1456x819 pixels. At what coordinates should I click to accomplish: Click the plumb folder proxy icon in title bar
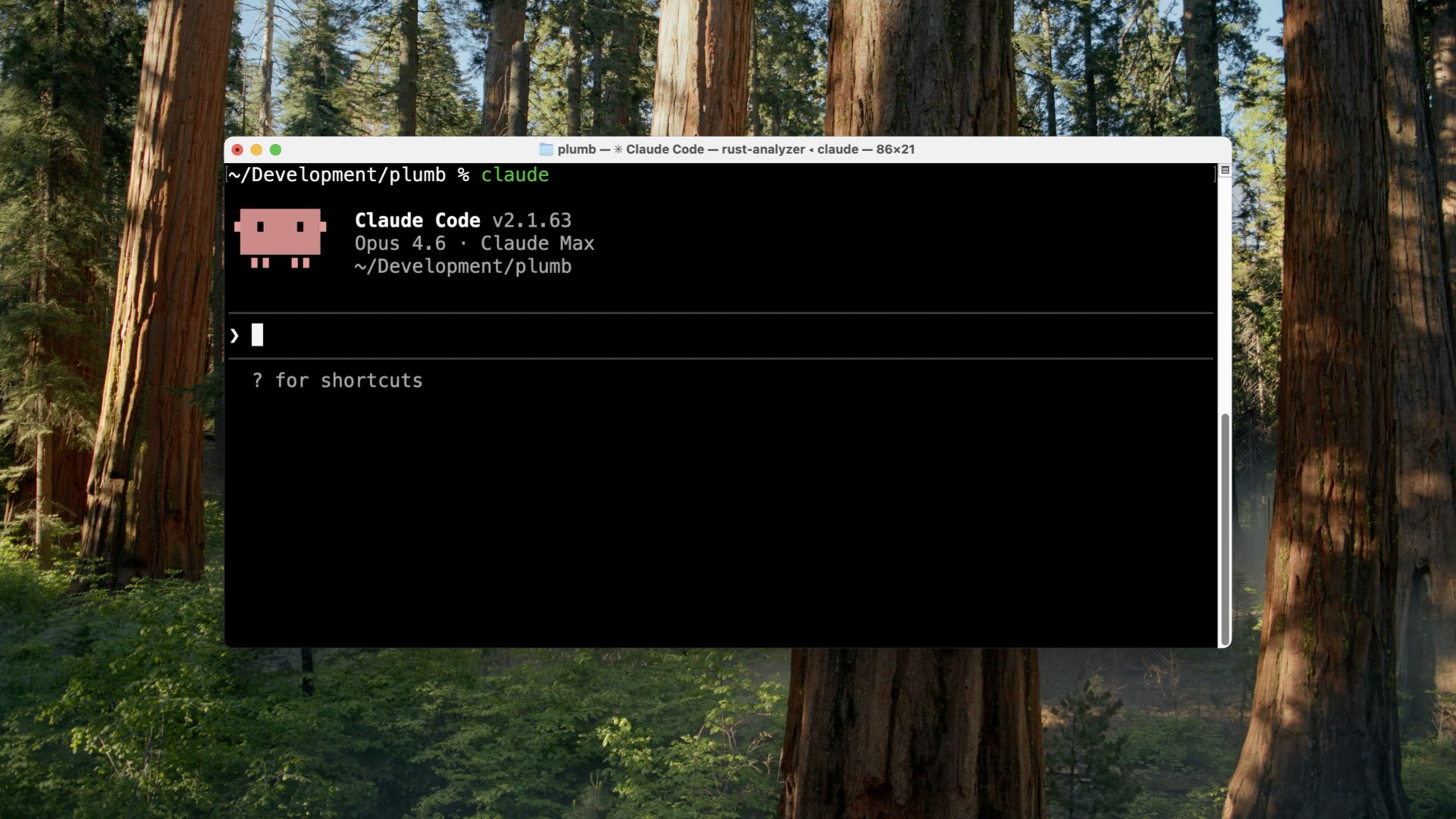545,149
